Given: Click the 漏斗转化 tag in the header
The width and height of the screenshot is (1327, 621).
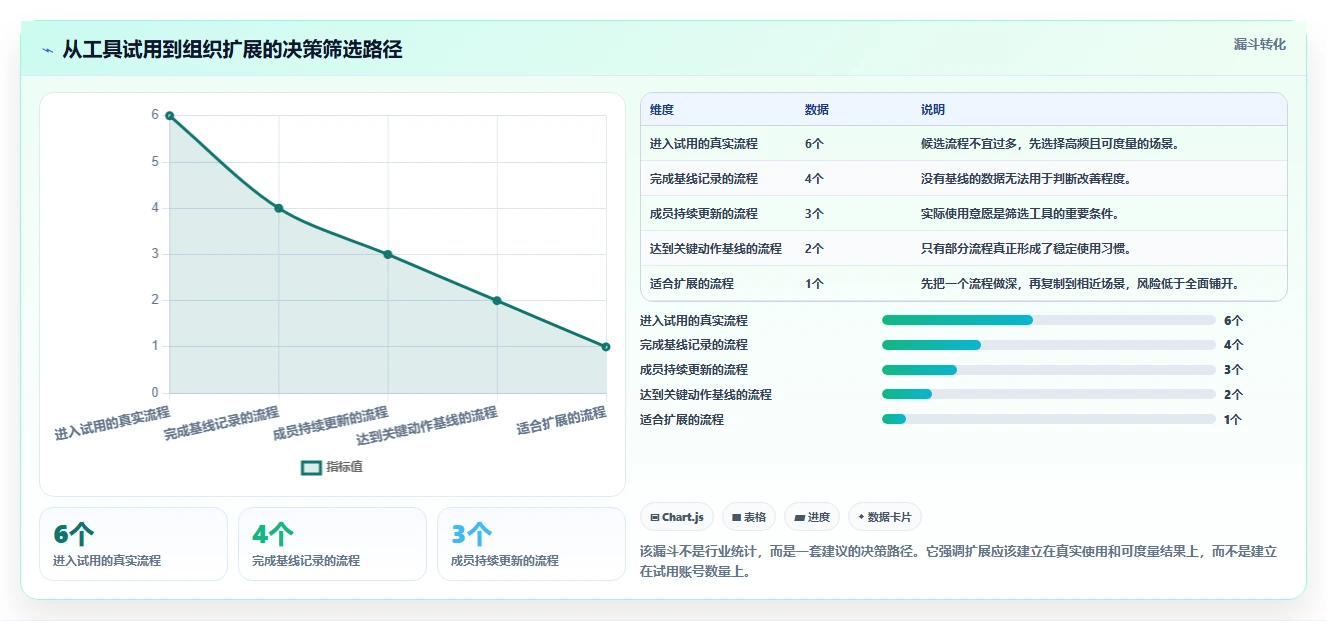Looking at the screenshot, I should (x=1259, y=44).
